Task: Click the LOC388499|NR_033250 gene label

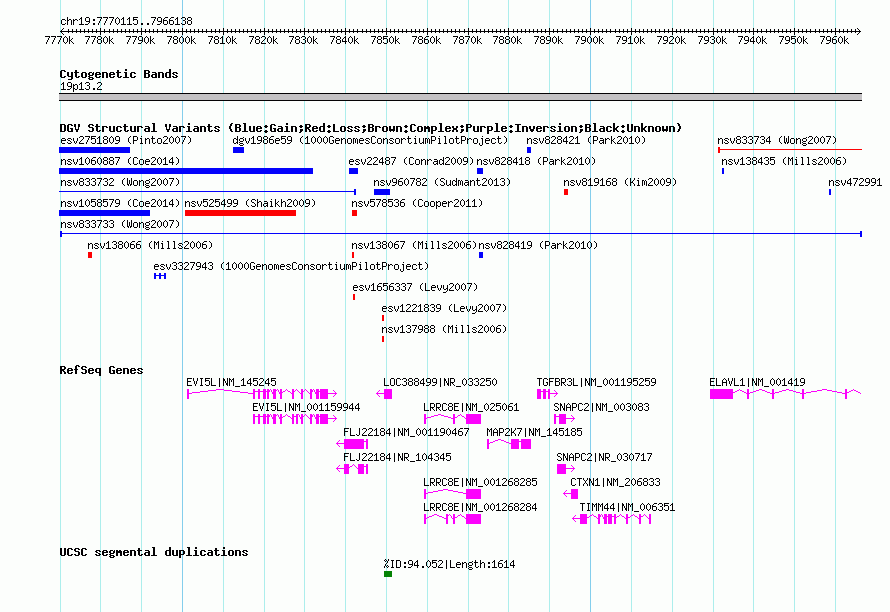Action: click(x=440, y=382)
